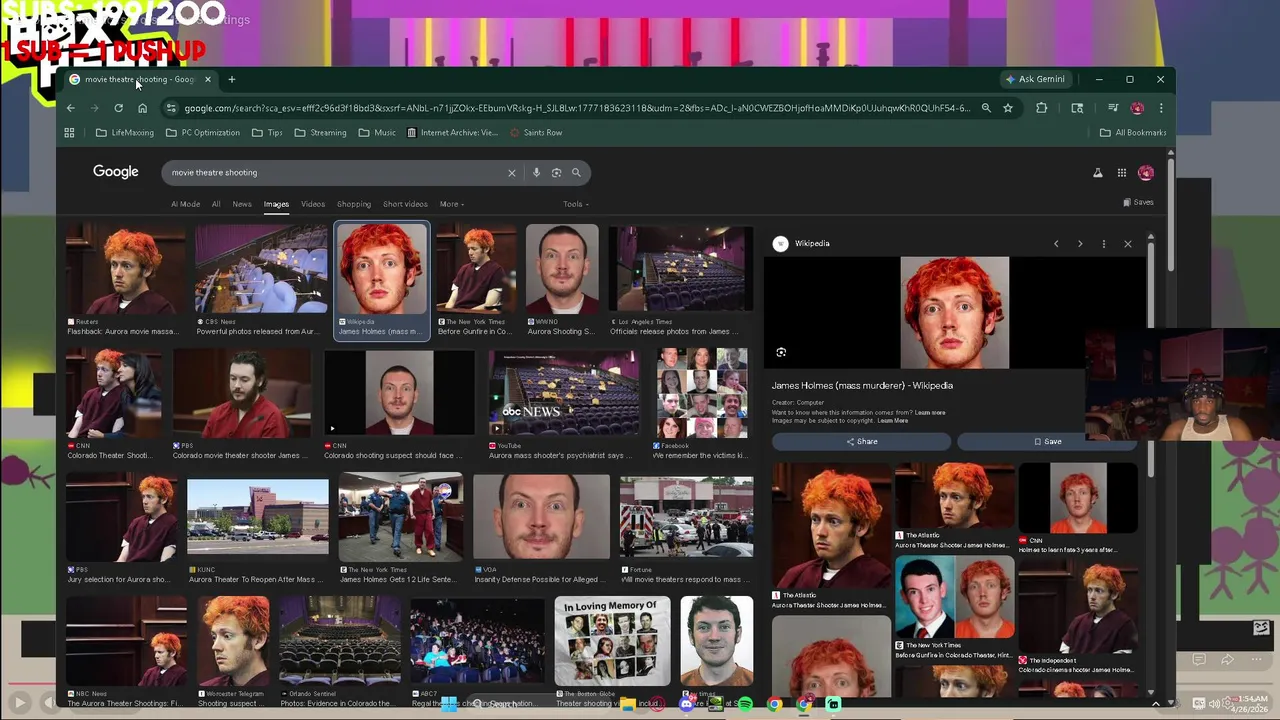Click the Save button in preview panel
The width and height of the screenshot is (1280, 720).
(x=1047, y=441)
